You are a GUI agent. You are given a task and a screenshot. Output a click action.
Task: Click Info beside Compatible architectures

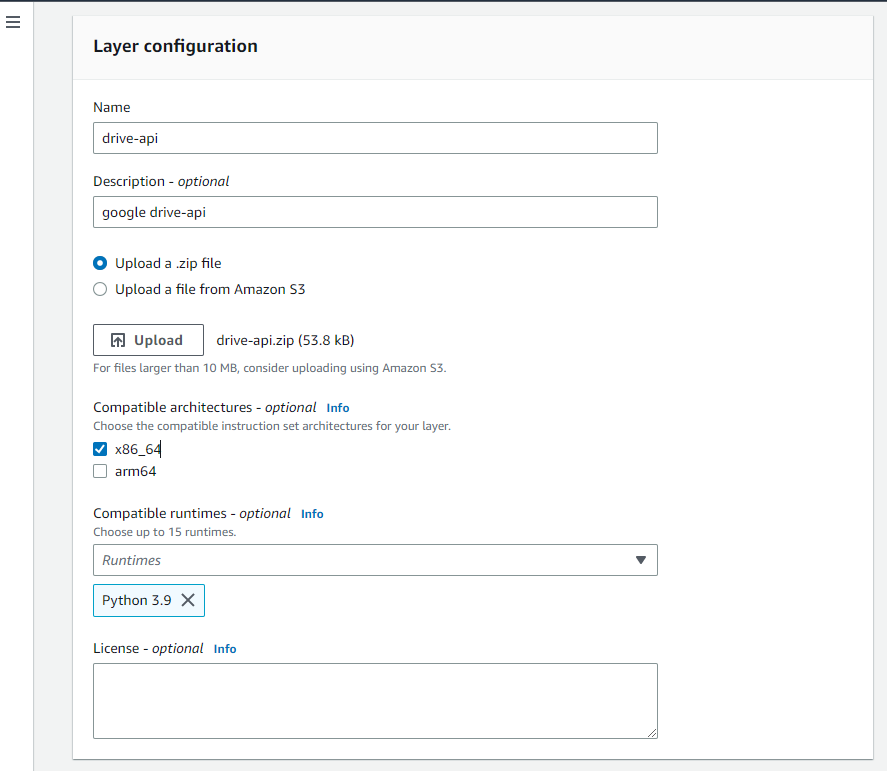[337, 407]
